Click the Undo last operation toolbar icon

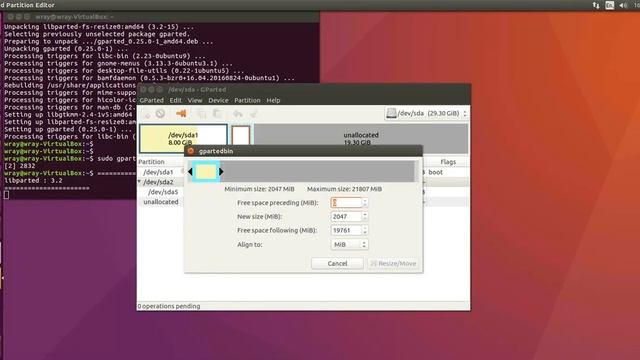tap(238, 113)
